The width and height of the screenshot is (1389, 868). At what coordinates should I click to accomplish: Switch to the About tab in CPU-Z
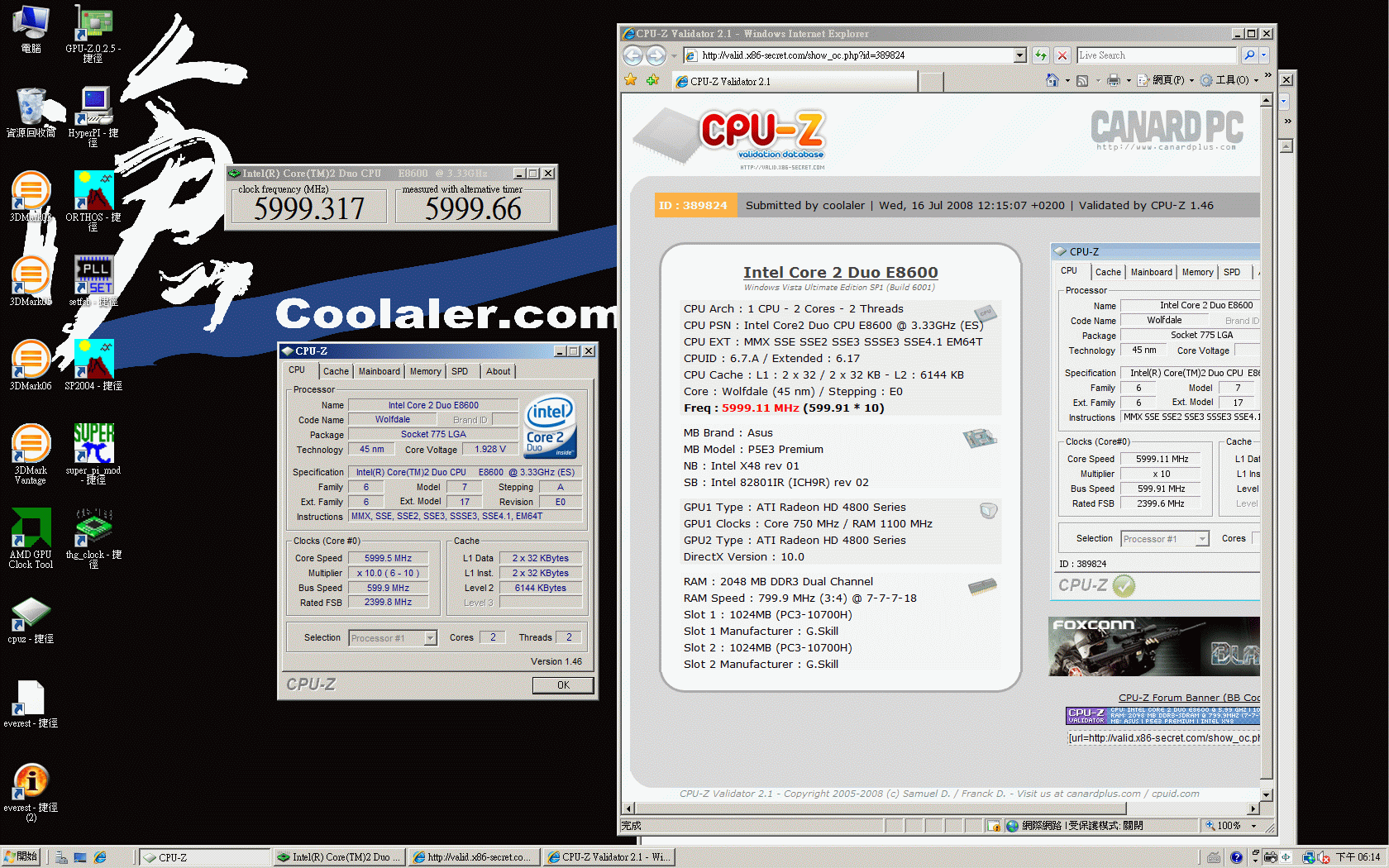pos(498,371)
